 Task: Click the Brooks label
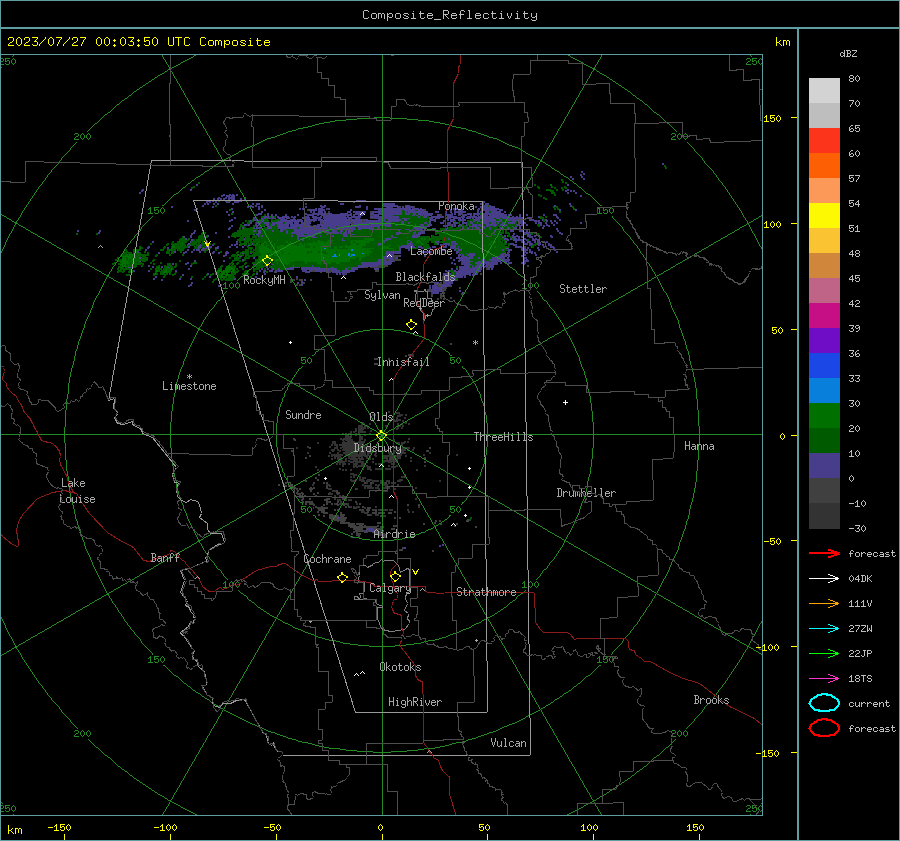pos(711,700)
